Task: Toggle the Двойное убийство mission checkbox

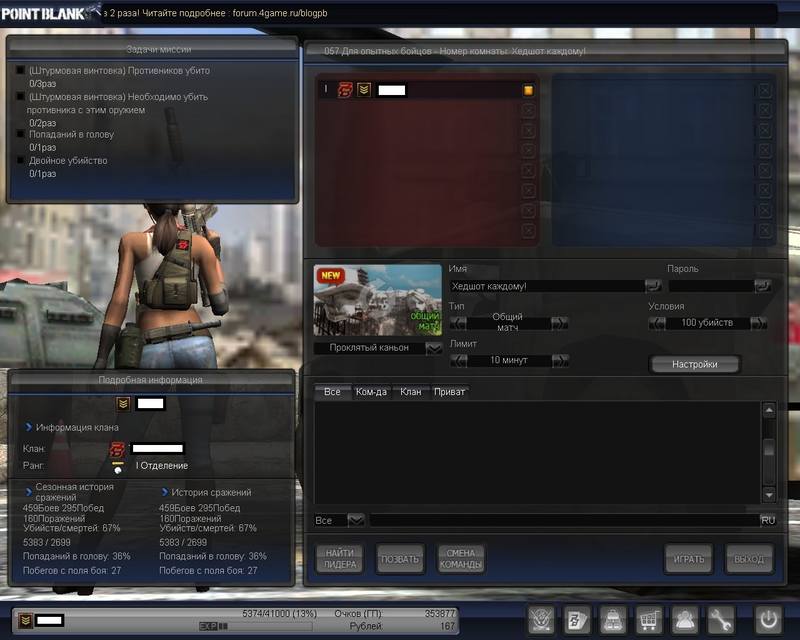Action: [x=20, y=160]
